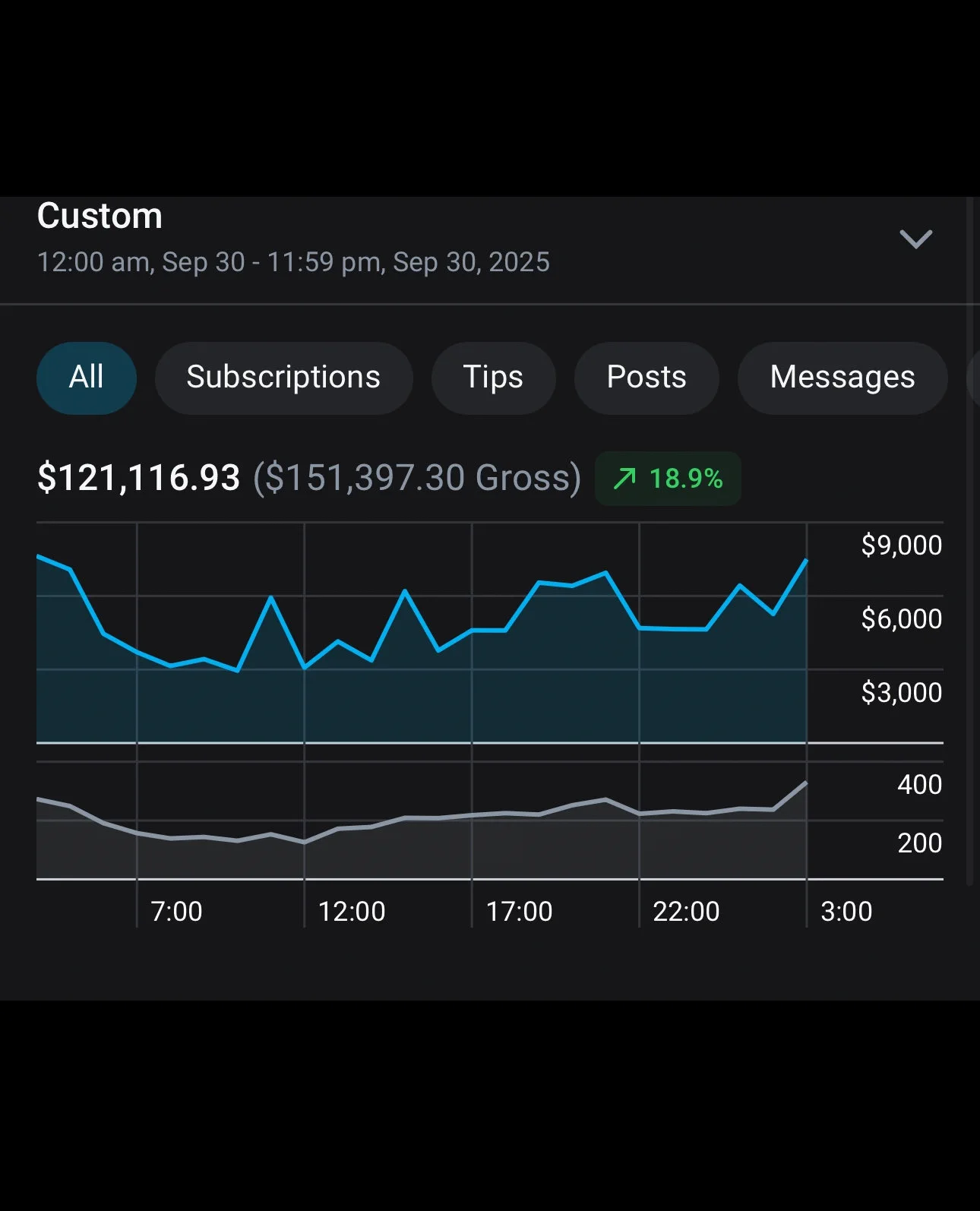Click the $9,000 y-axis label
This screenshot has height=1211, width=980.
click(901, 545)
